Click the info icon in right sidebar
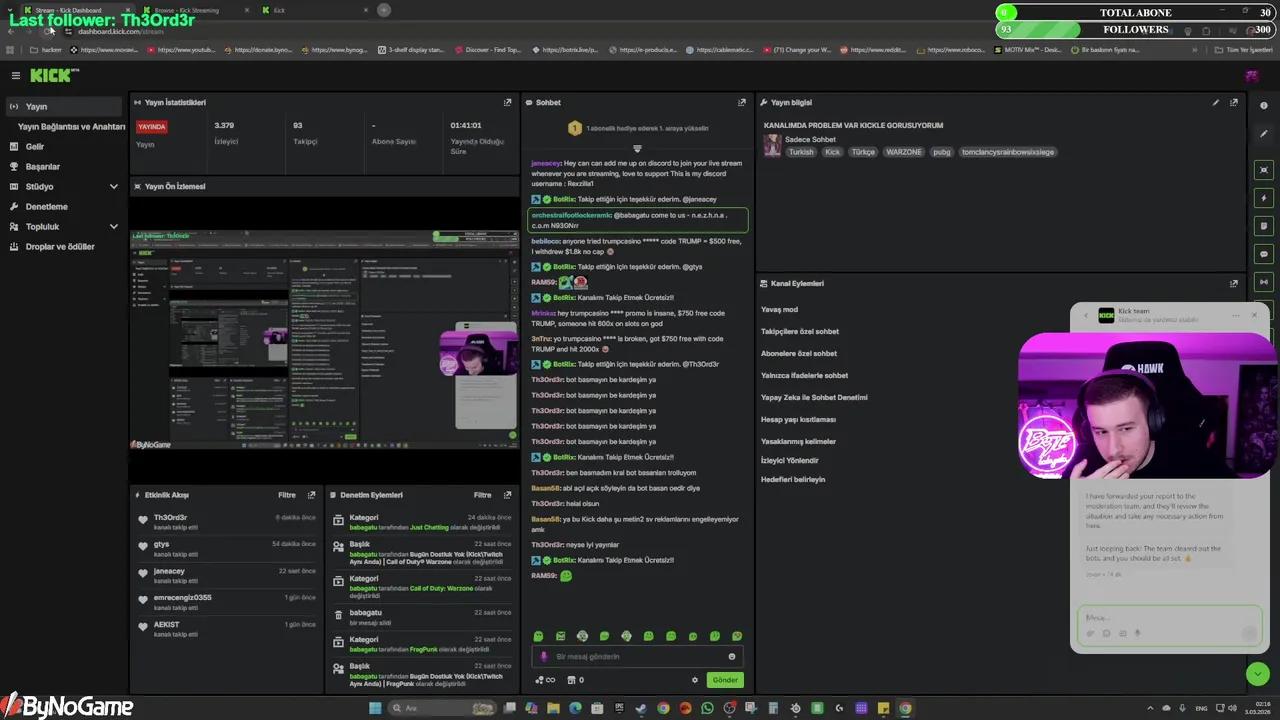Viewport: 1280px width, 720px height. coord(1264,106)
